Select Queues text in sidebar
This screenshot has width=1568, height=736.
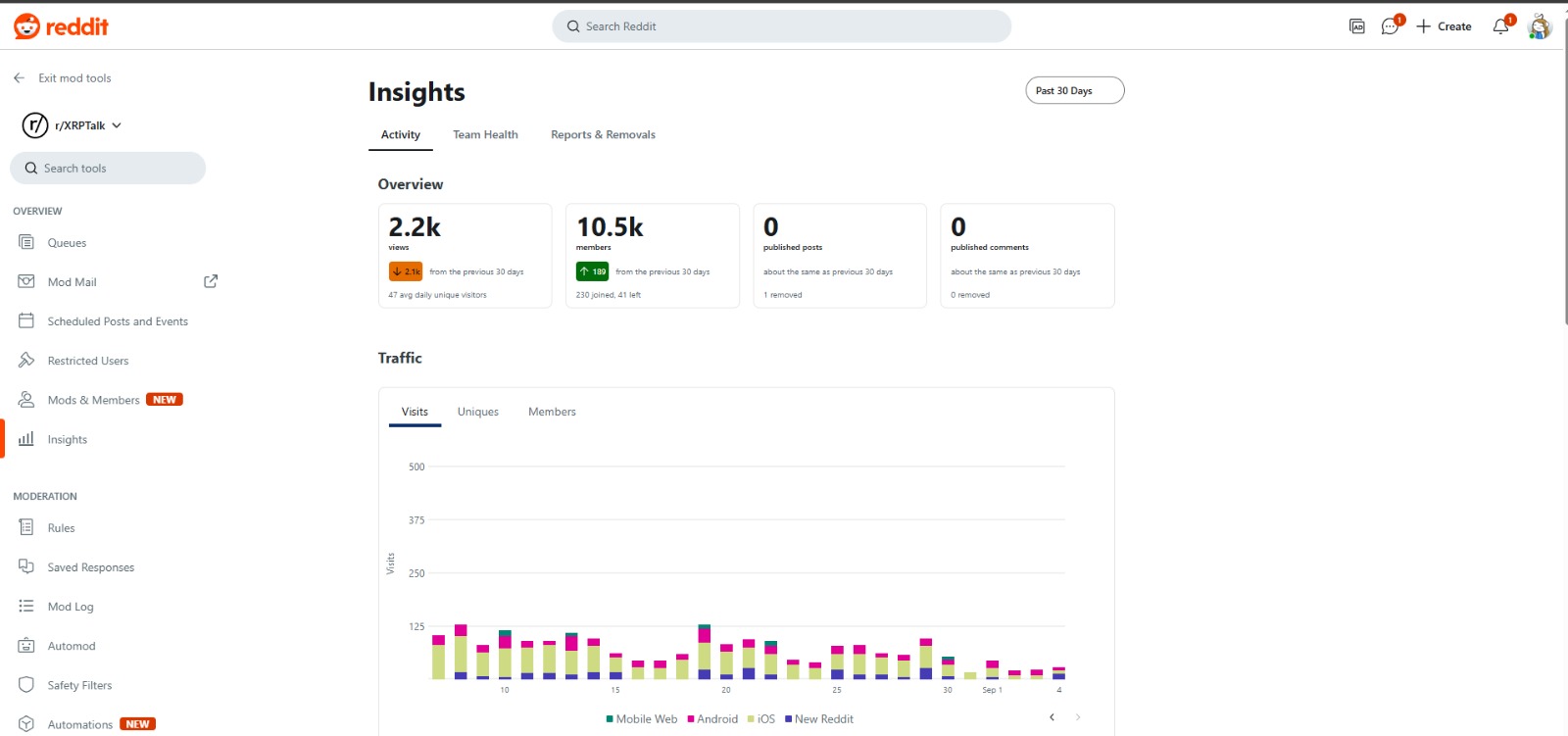tap(67, 243)
